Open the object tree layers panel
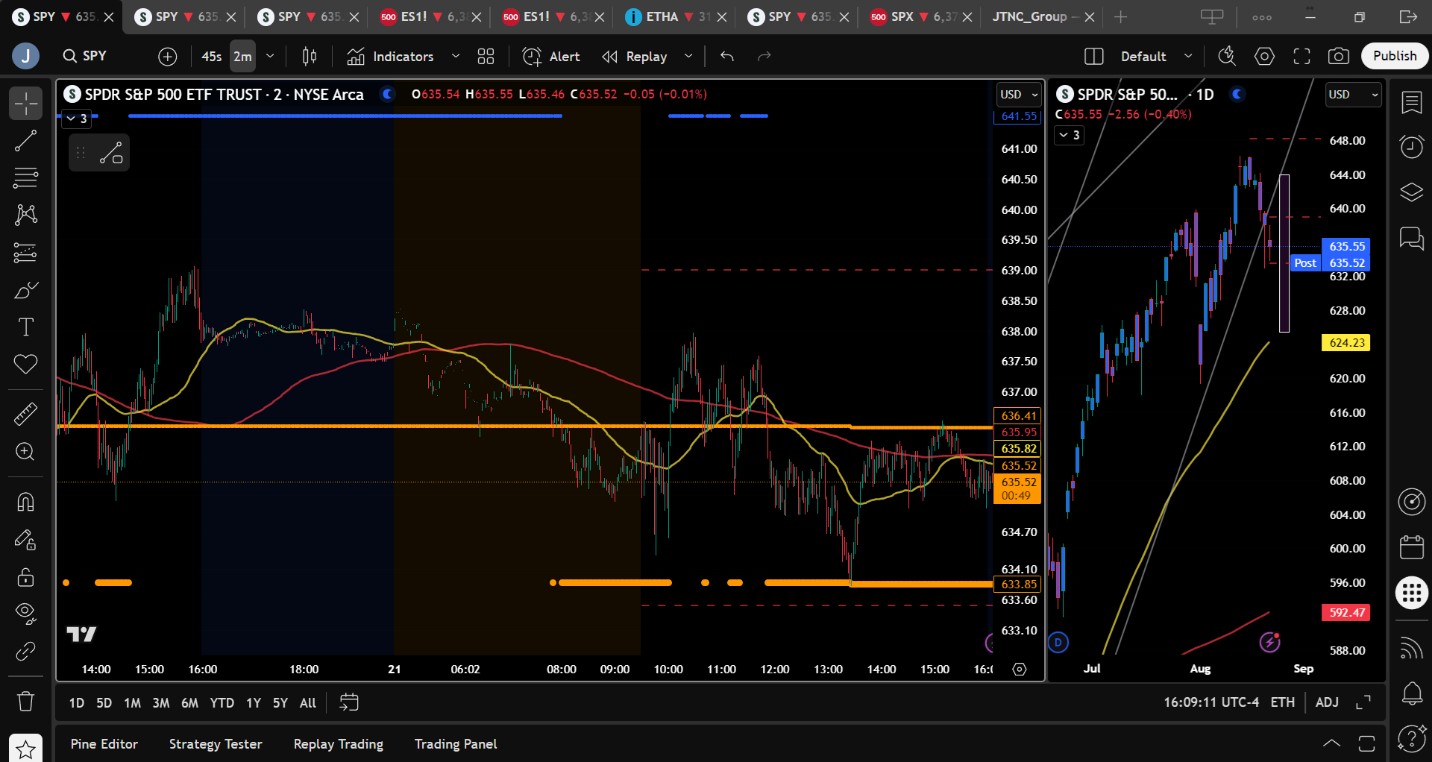 [1411, 192]
